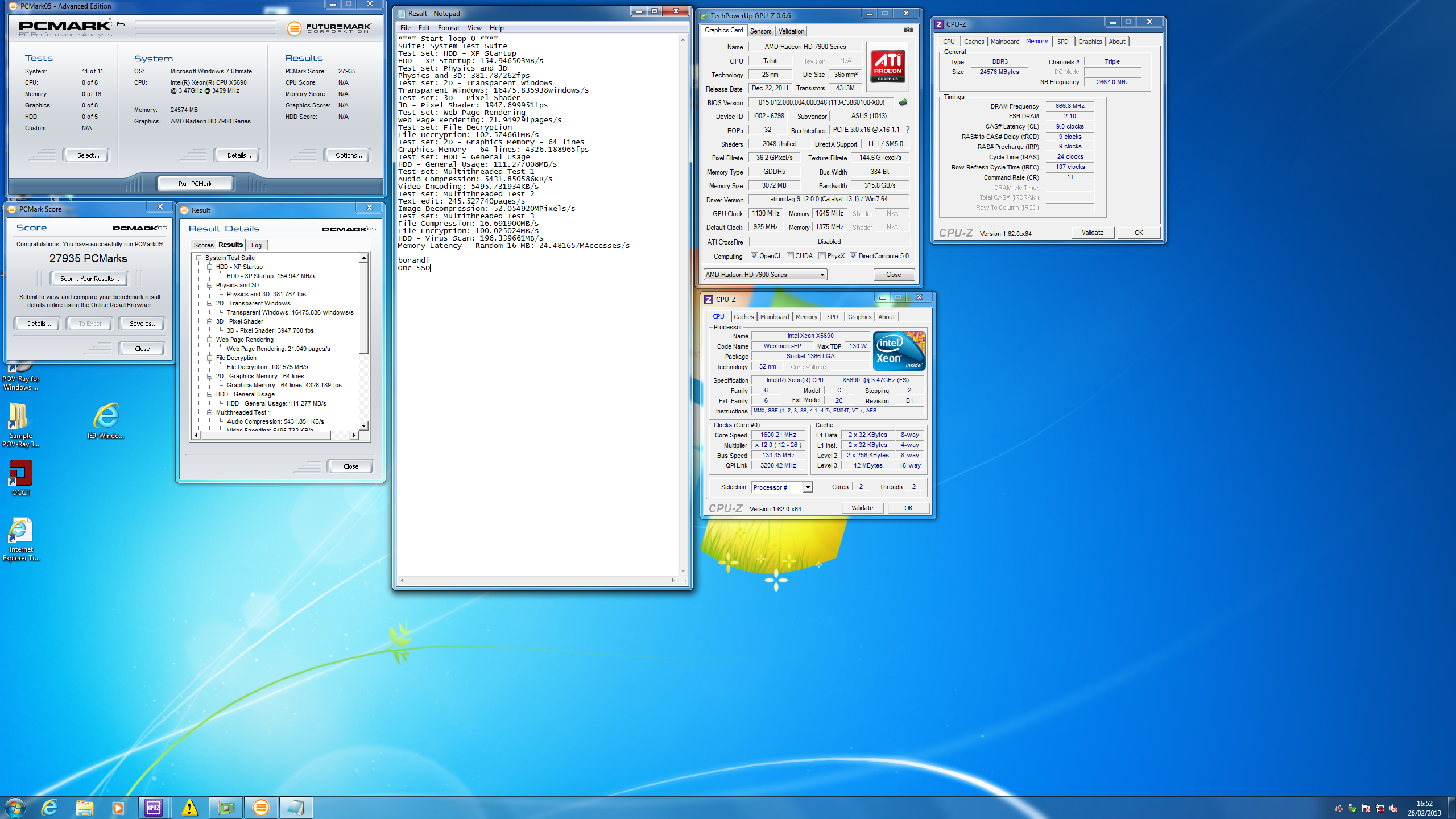Viewport: 1456px width, 819px height.
Task: Open IE9-Windows desktop shortcut
Action: click(106, 421)
